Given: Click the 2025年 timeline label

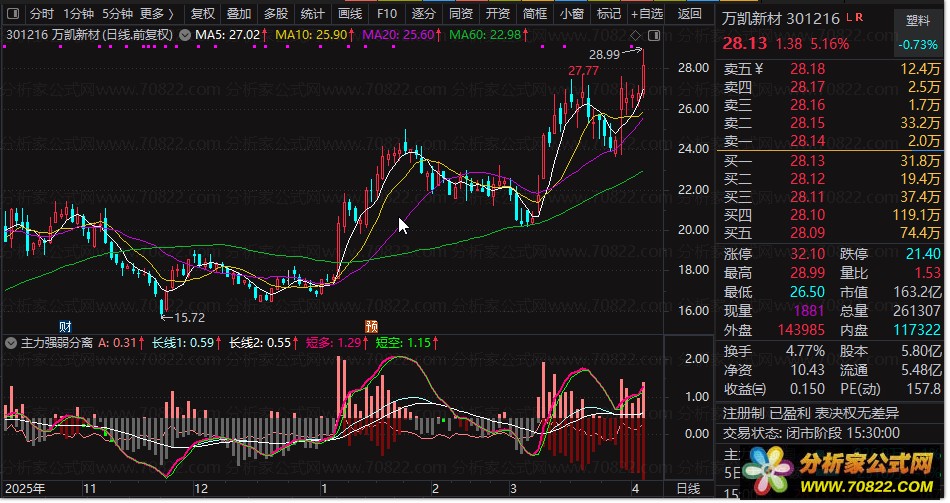Looking at the screenshot, I should click(25, 488).
